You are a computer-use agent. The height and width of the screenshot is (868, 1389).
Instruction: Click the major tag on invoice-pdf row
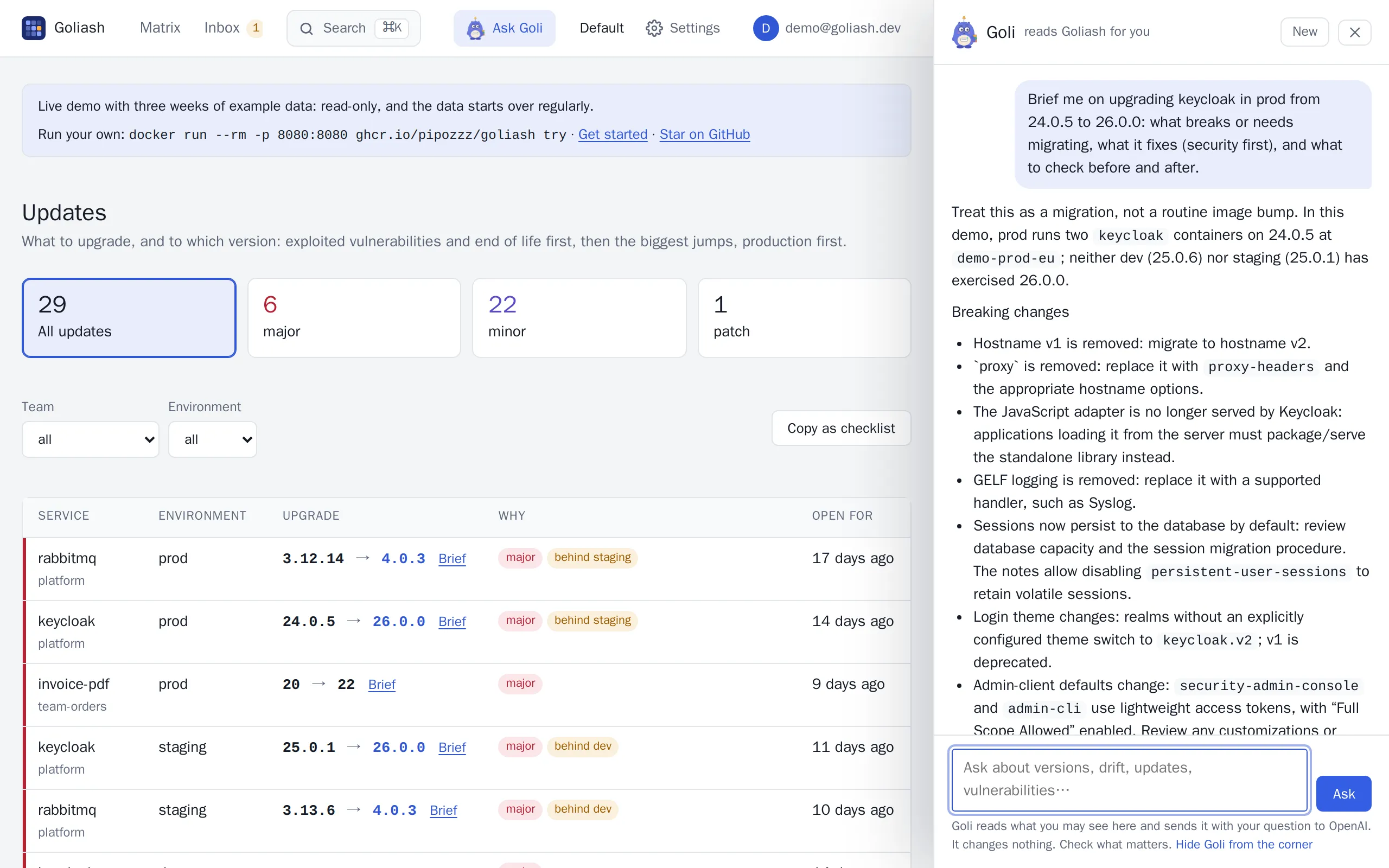click(x=520, y=683)
